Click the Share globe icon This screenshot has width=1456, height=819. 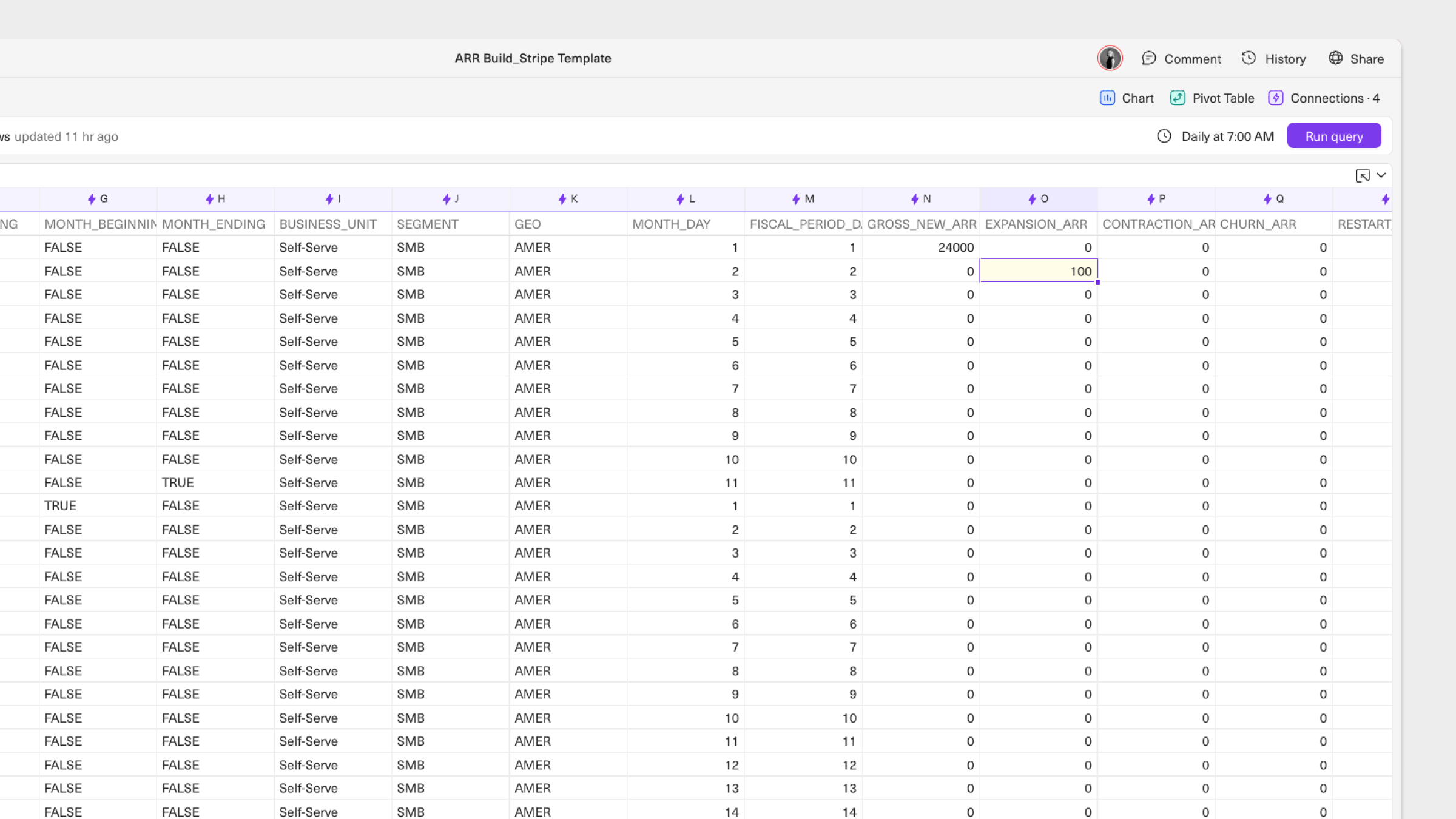coord(1335,58)
